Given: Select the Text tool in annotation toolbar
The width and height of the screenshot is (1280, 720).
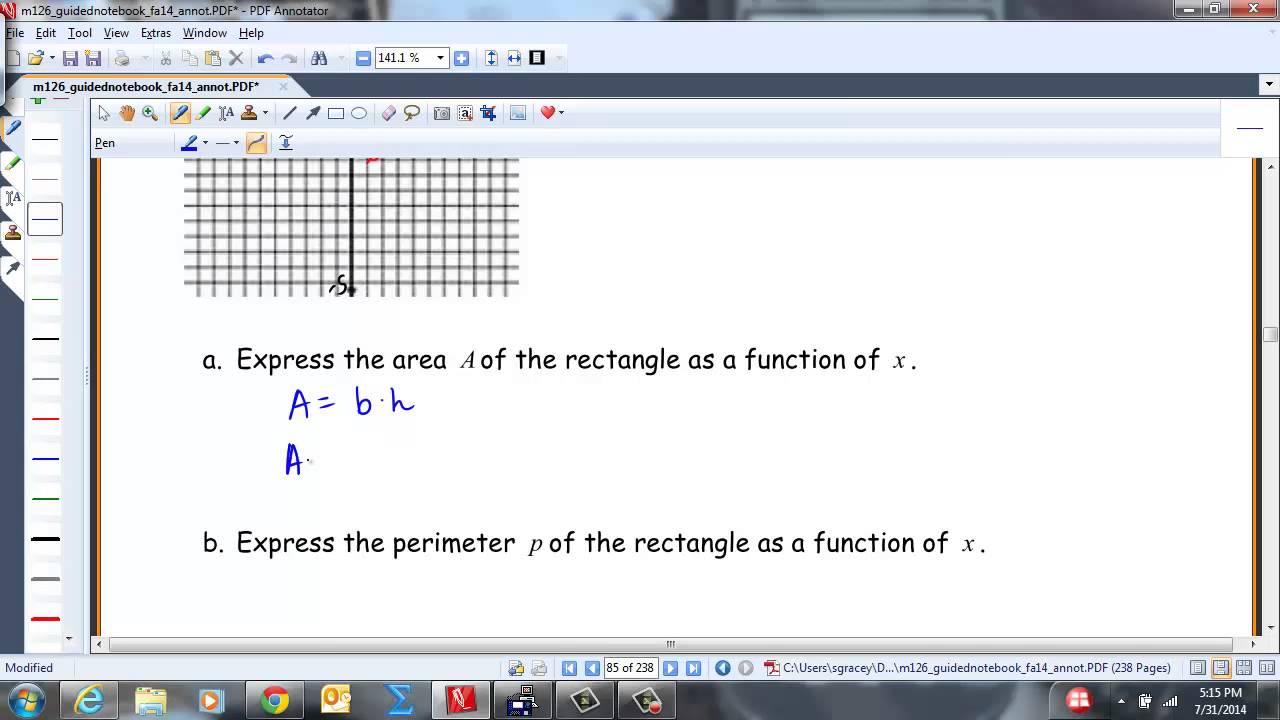Looking at the screenshot, I should [x=226, y=113].
